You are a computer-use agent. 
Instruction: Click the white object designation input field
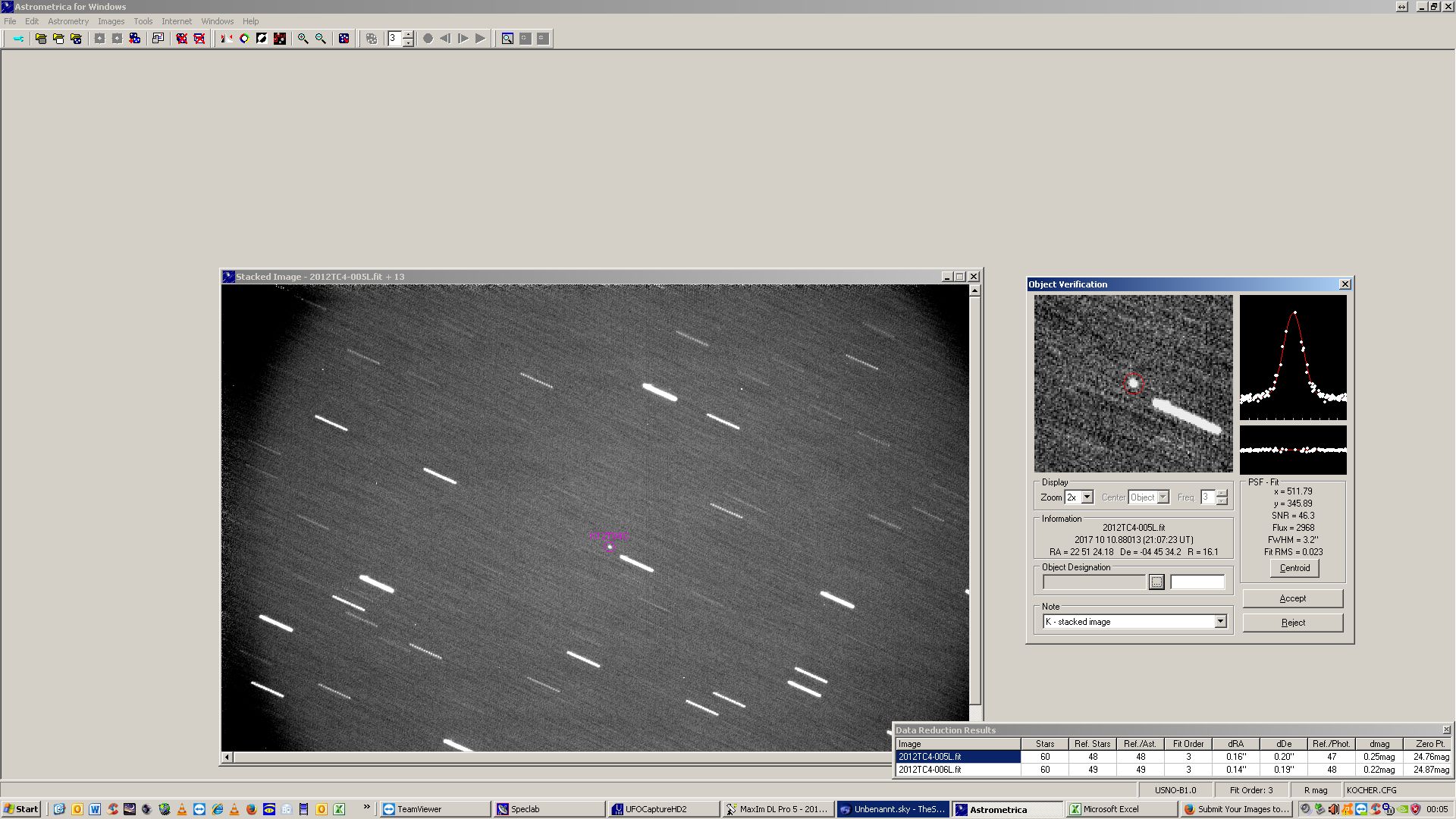coord(1197,582)
